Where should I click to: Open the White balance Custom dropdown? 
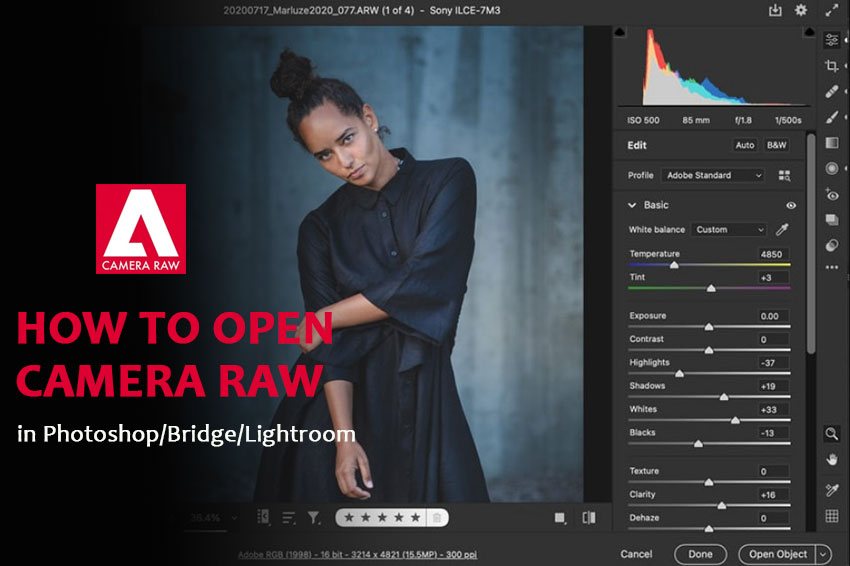[x=729, y=230]
